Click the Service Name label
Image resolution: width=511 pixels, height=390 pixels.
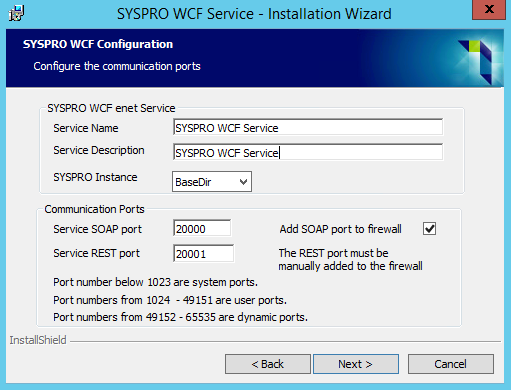click(x=86, y=128)
